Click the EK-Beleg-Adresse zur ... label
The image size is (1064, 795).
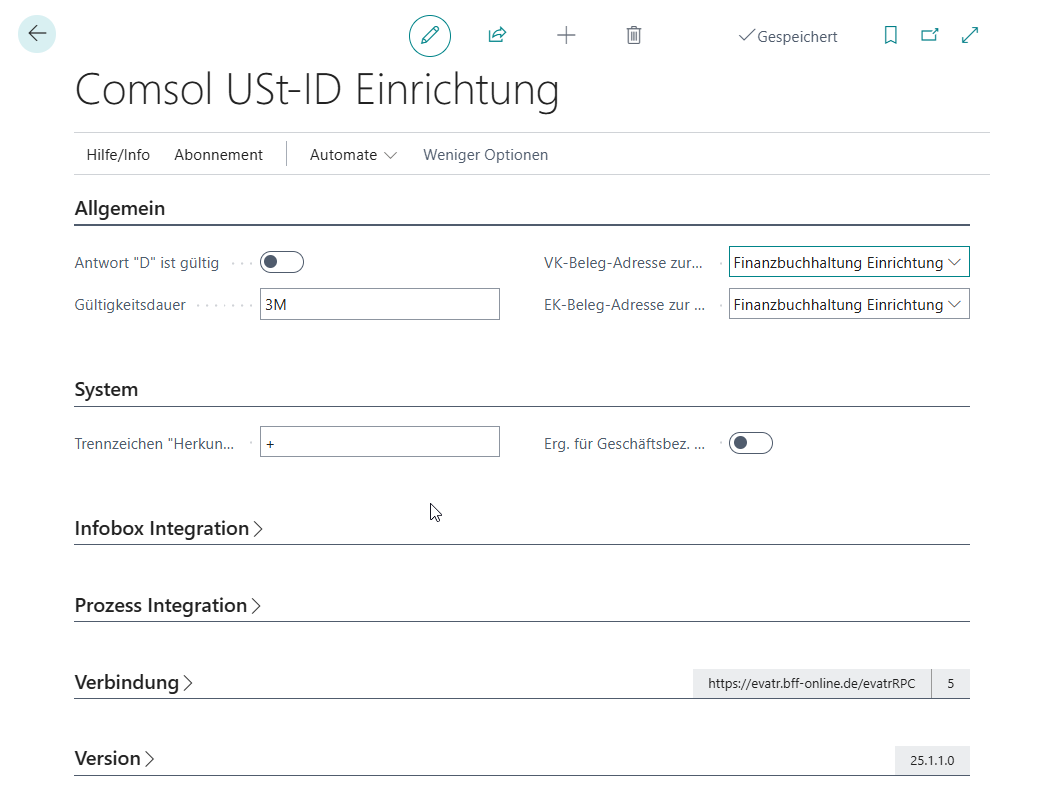click(x=624, y=305)
